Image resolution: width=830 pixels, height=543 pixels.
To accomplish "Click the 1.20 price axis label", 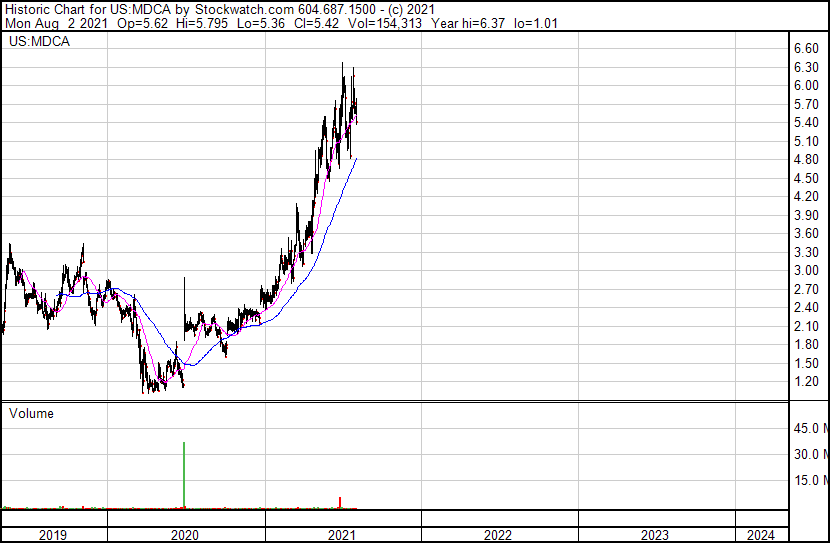I will point(806,382).
